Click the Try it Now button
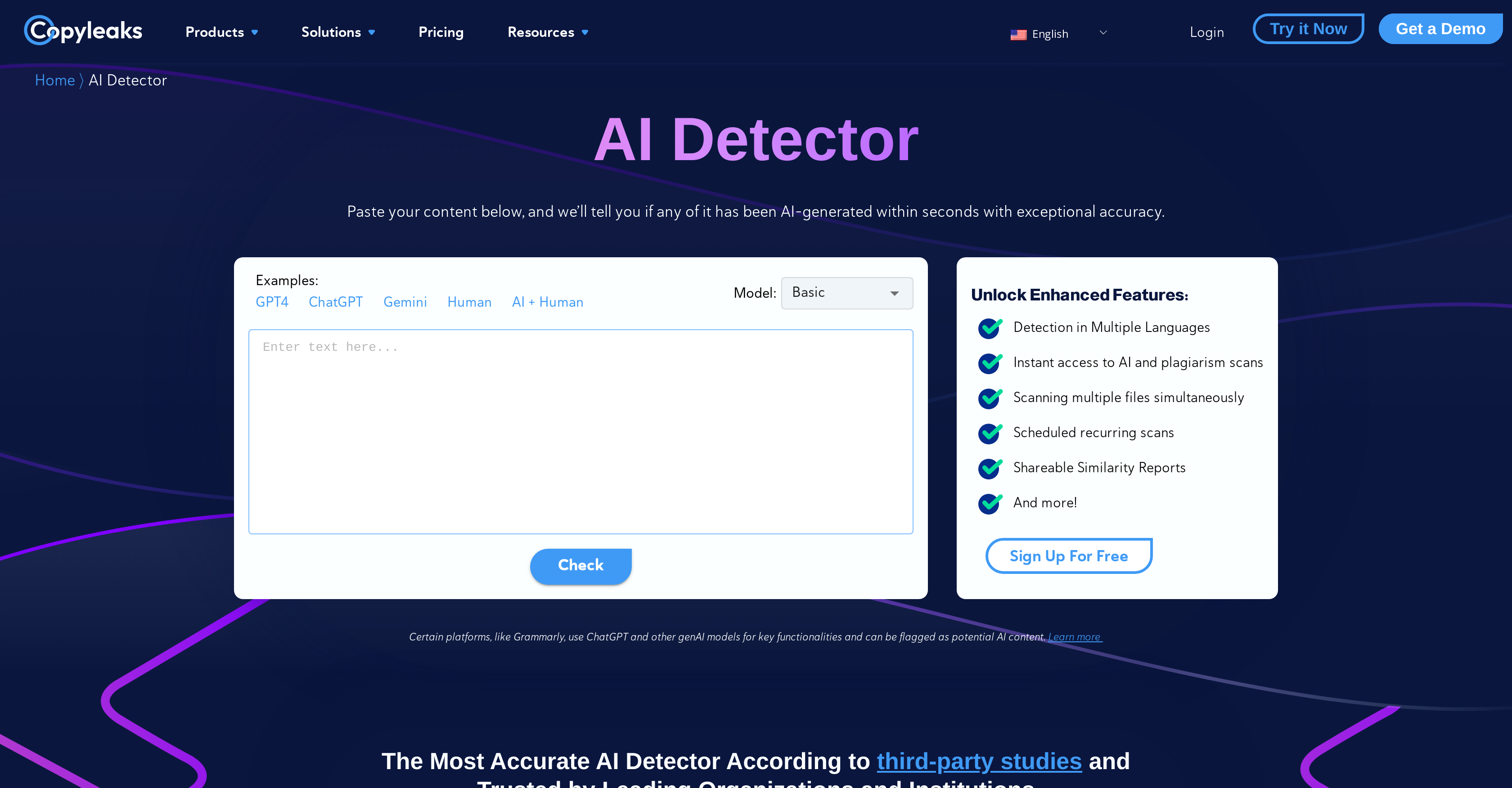1512x788 pixels. pos(1308,29)
